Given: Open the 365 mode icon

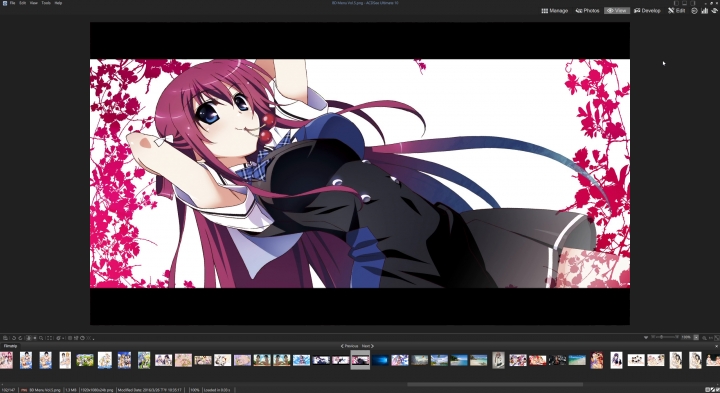Looking at the screenshot, I should (x=694, y=11).
